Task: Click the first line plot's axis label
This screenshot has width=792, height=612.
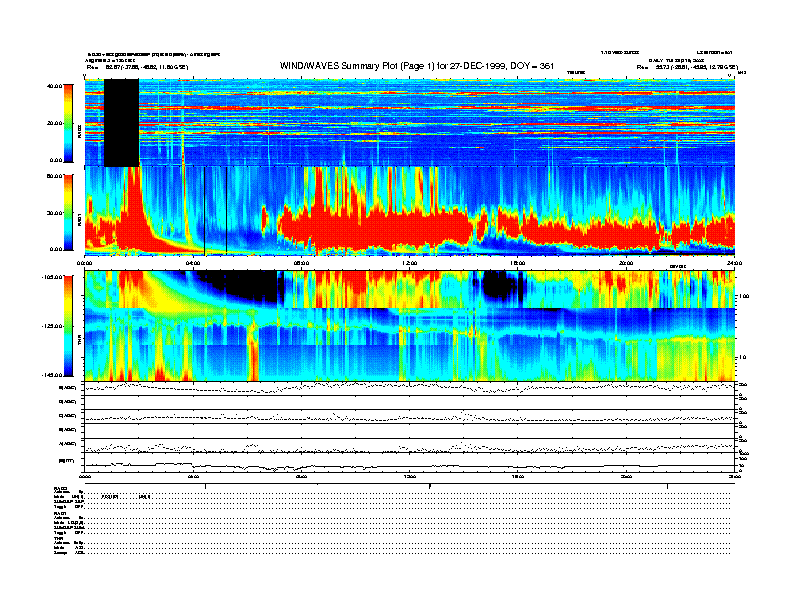Action: point(68,388)
